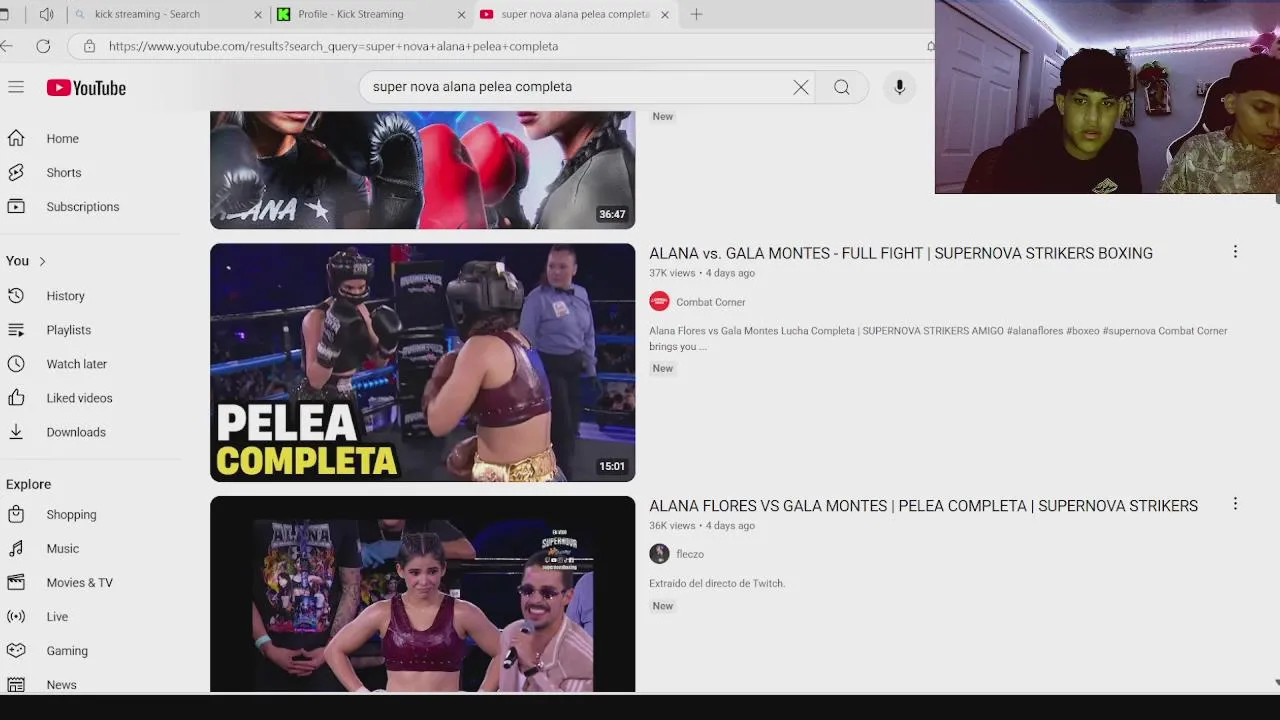Screen dimensions: 1280x720
Task: Open more options for ALANA FLORES VS GALA MONTES video
Action: 1235,504
